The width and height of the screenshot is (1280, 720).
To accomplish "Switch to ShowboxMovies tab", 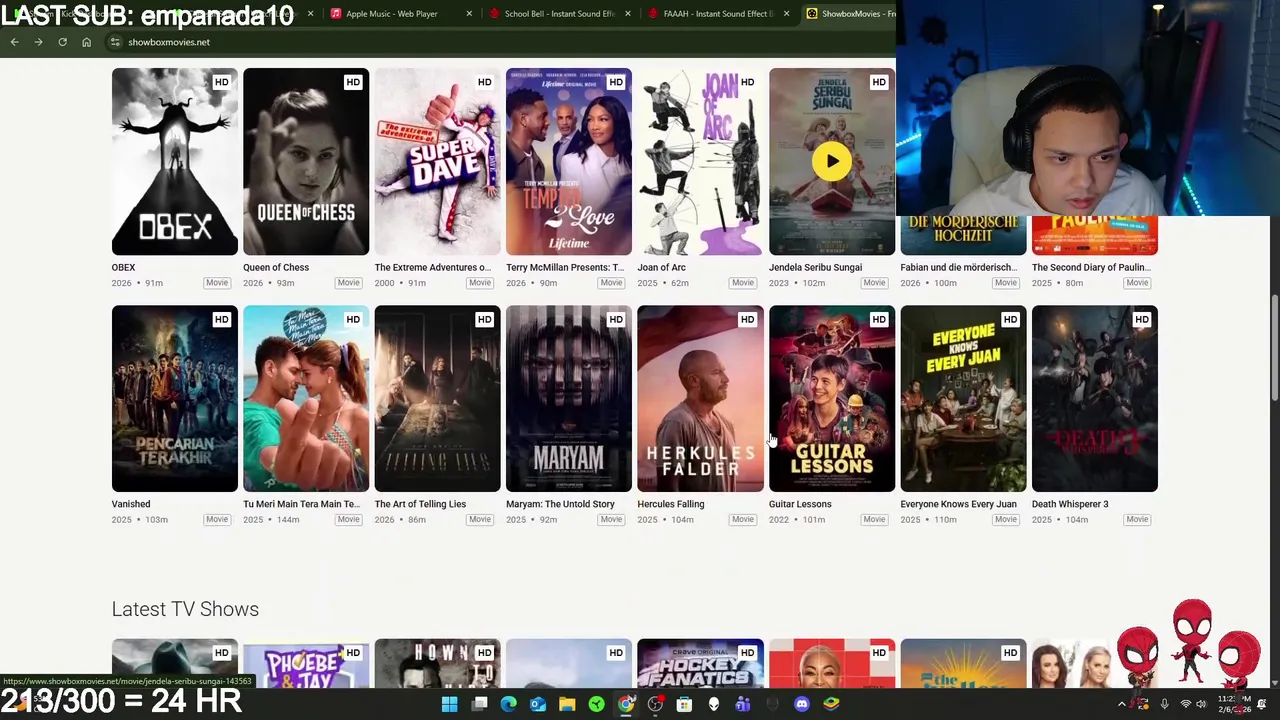I will tap(850, 14).
